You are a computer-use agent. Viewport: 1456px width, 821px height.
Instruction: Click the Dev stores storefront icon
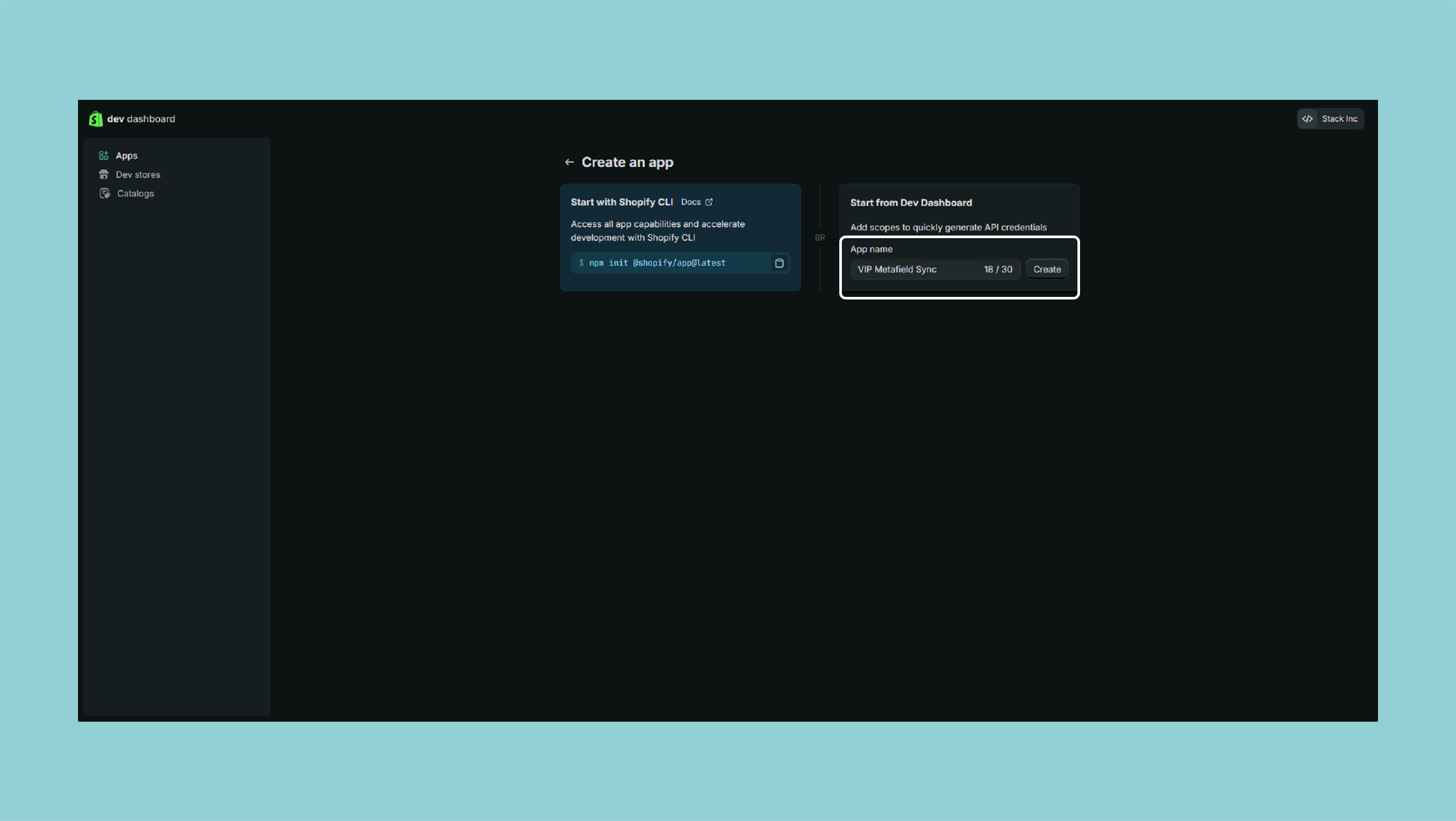point(103,175)
